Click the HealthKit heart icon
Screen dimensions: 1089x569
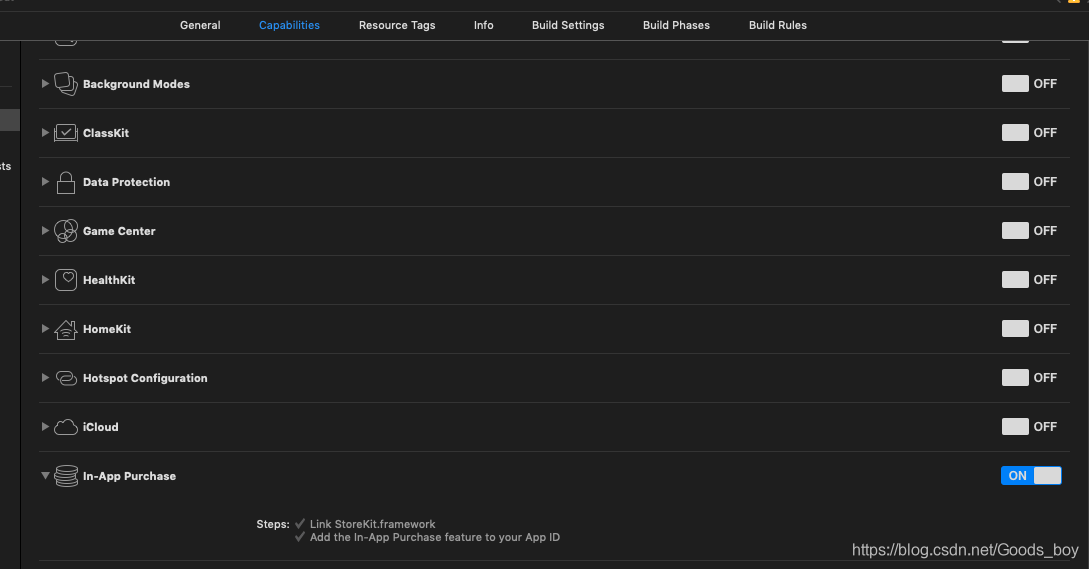(66, 280)
